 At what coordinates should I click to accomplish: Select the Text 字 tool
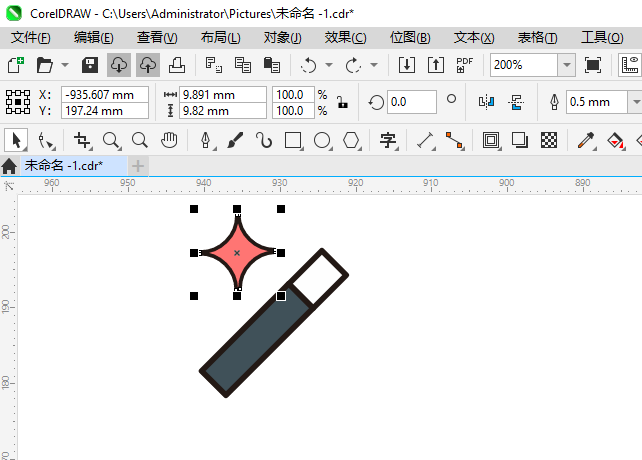(388, 140)
